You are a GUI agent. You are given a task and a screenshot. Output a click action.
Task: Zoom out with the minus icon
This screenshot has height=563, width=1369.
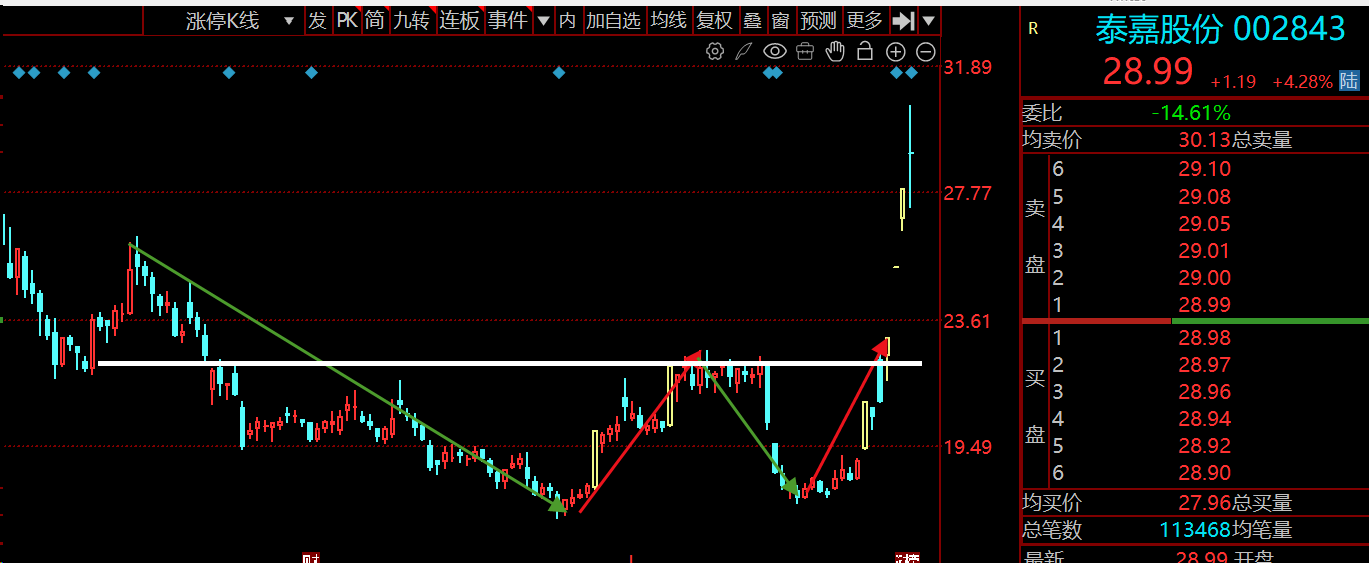(926, 51)
